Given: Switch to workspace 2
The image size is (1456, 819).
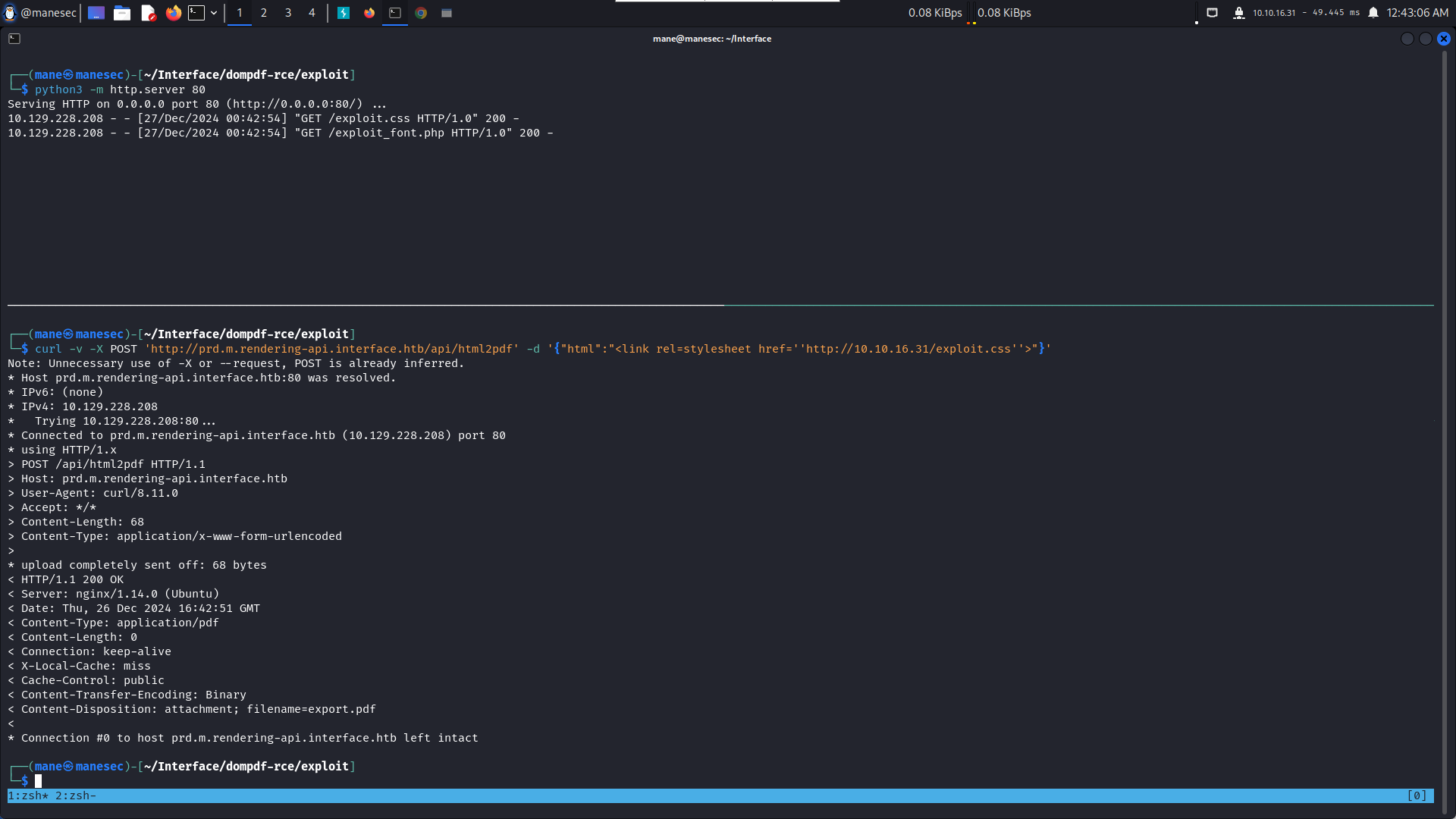Looking at the screenshot, I should 264,13.
